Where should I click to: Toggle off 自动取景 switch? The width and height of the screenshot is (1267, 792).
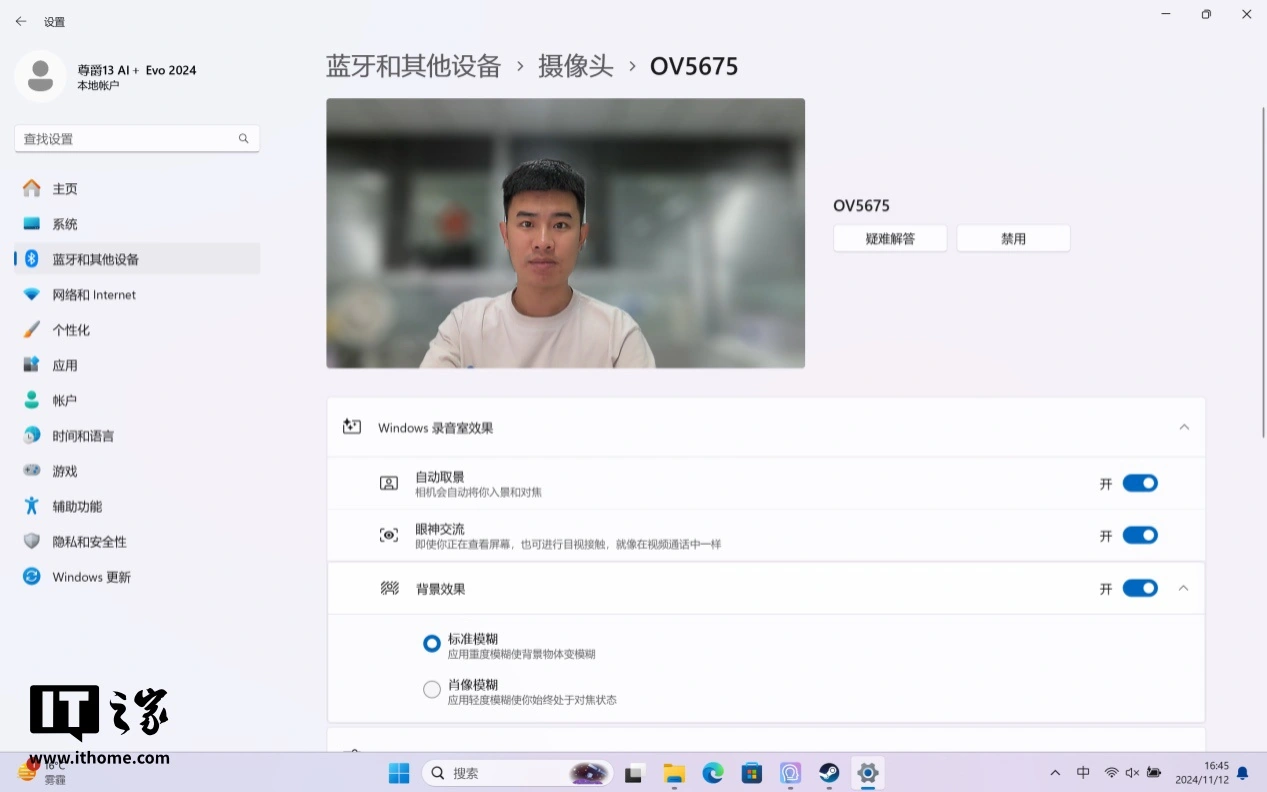pyautogui.click(x=1139, y=483)
